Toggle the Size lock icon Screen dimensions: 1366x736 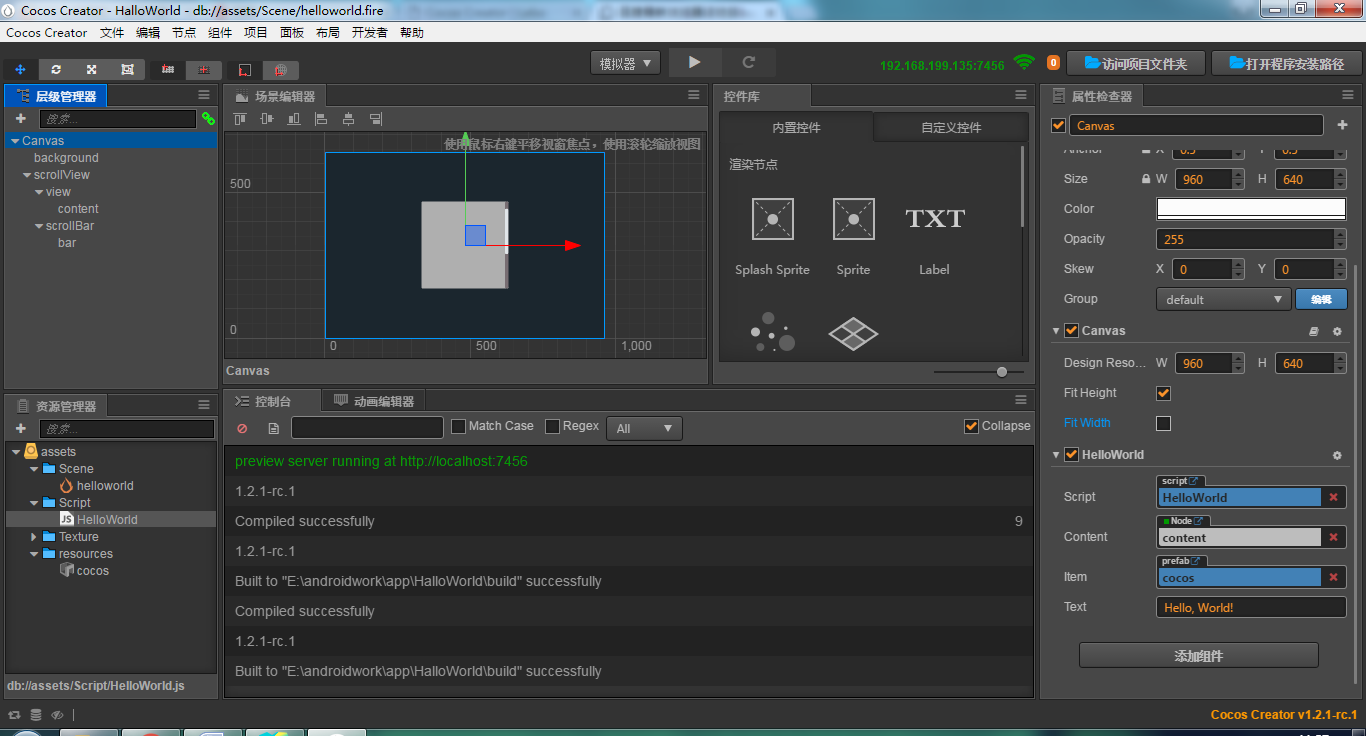click(1146, 179)
